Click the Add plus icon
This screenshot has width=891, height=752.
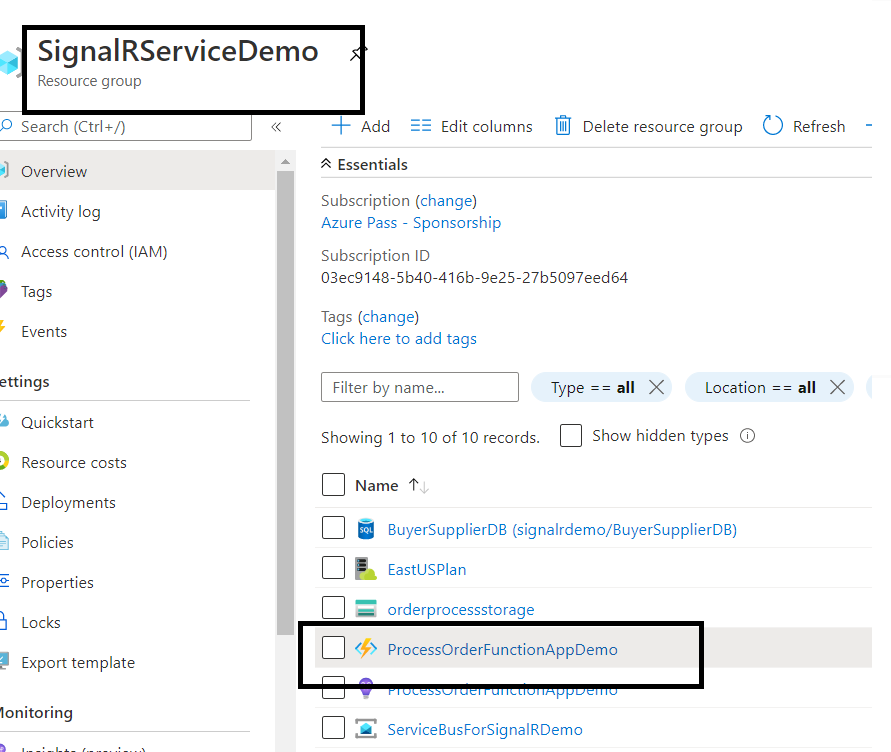click(341, 126)
